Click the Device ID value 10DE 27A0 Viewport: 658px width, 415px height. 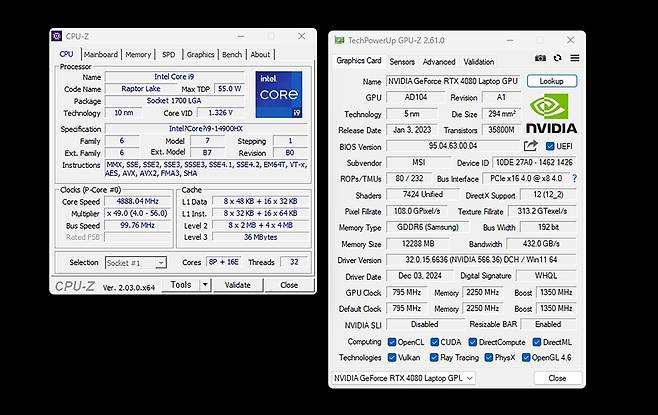click(534, 162)
